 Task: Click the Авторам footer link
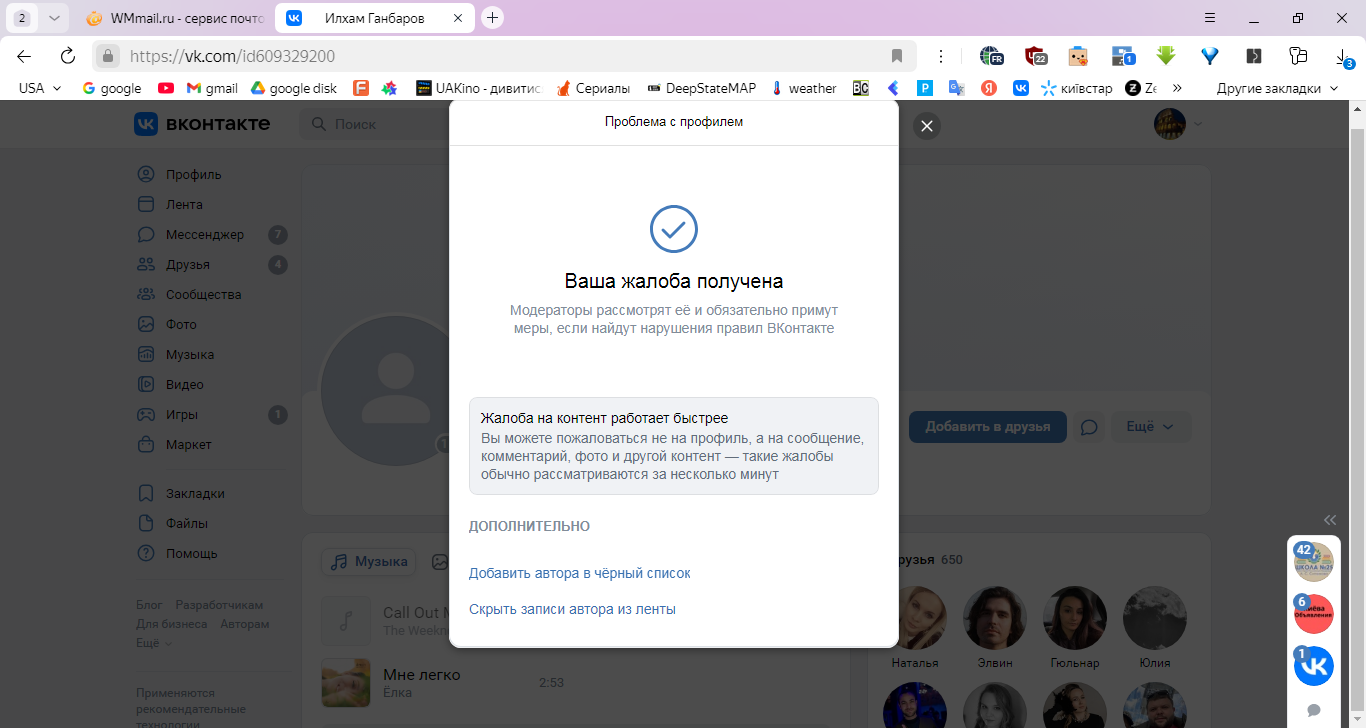coord(245,624)
